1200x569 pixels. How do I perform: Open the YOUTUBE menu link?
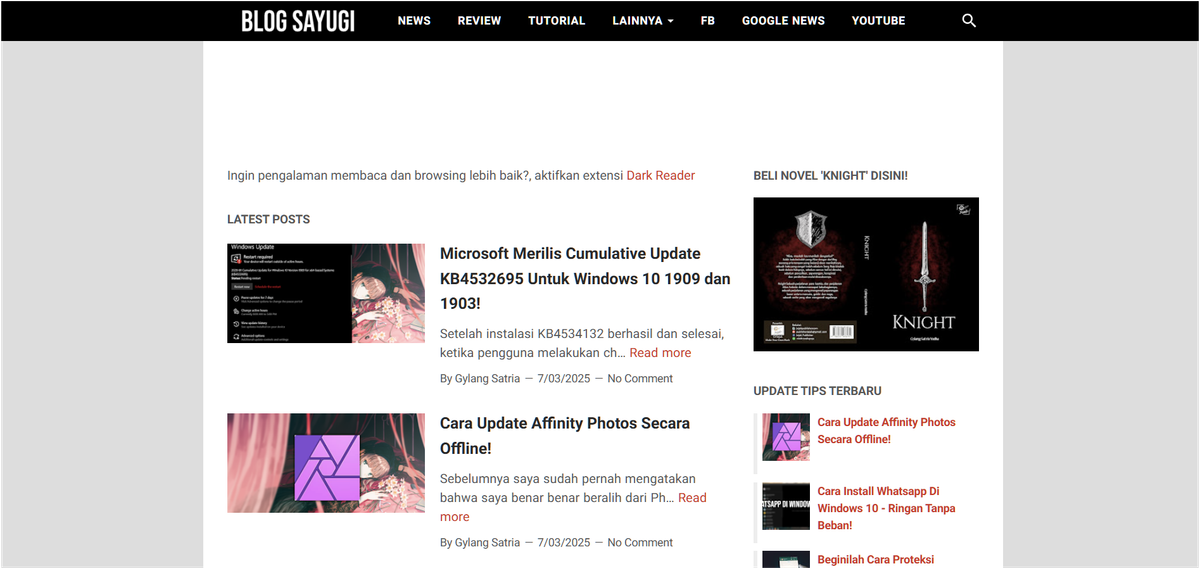(878, 20)
